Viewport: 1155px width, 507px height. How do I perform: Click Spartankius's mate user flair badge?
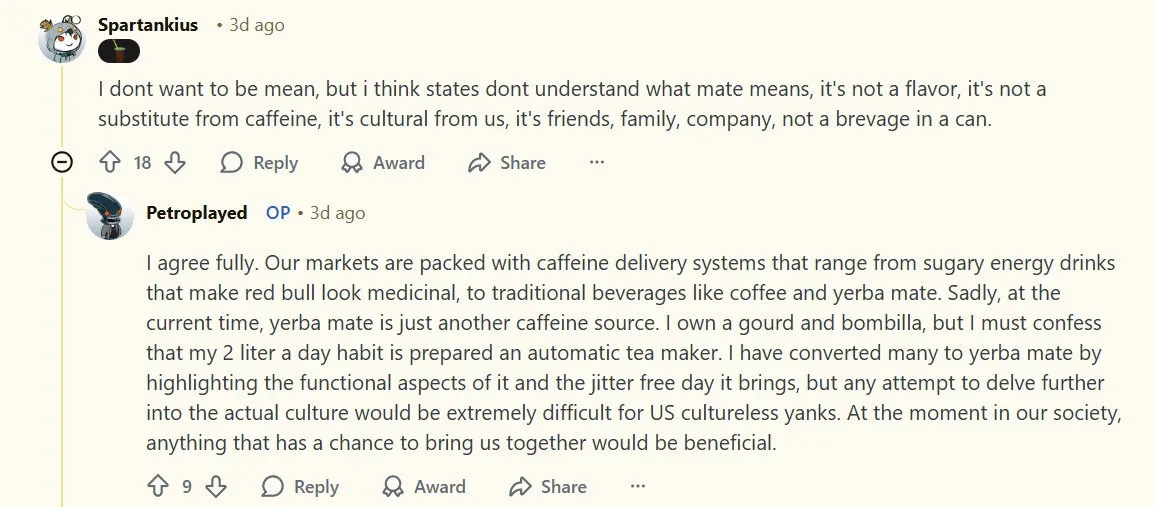pyautogui.click(x=118, y=51)
